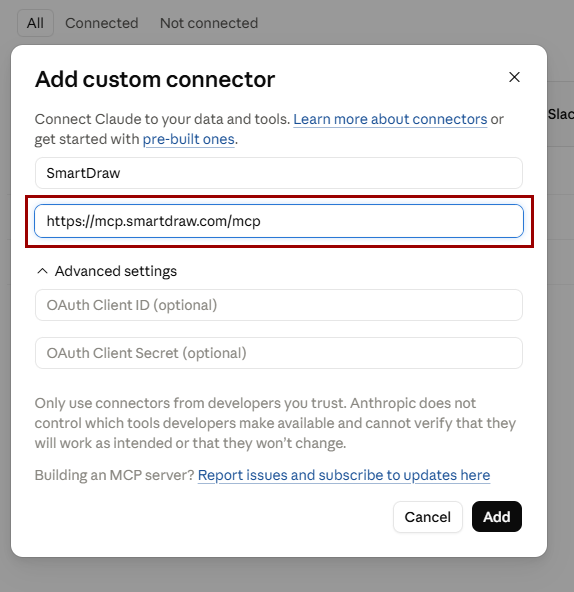Follow the pre-built ones link
The width and height of the screenshot is (574, 592).
[x=188, y=139]
